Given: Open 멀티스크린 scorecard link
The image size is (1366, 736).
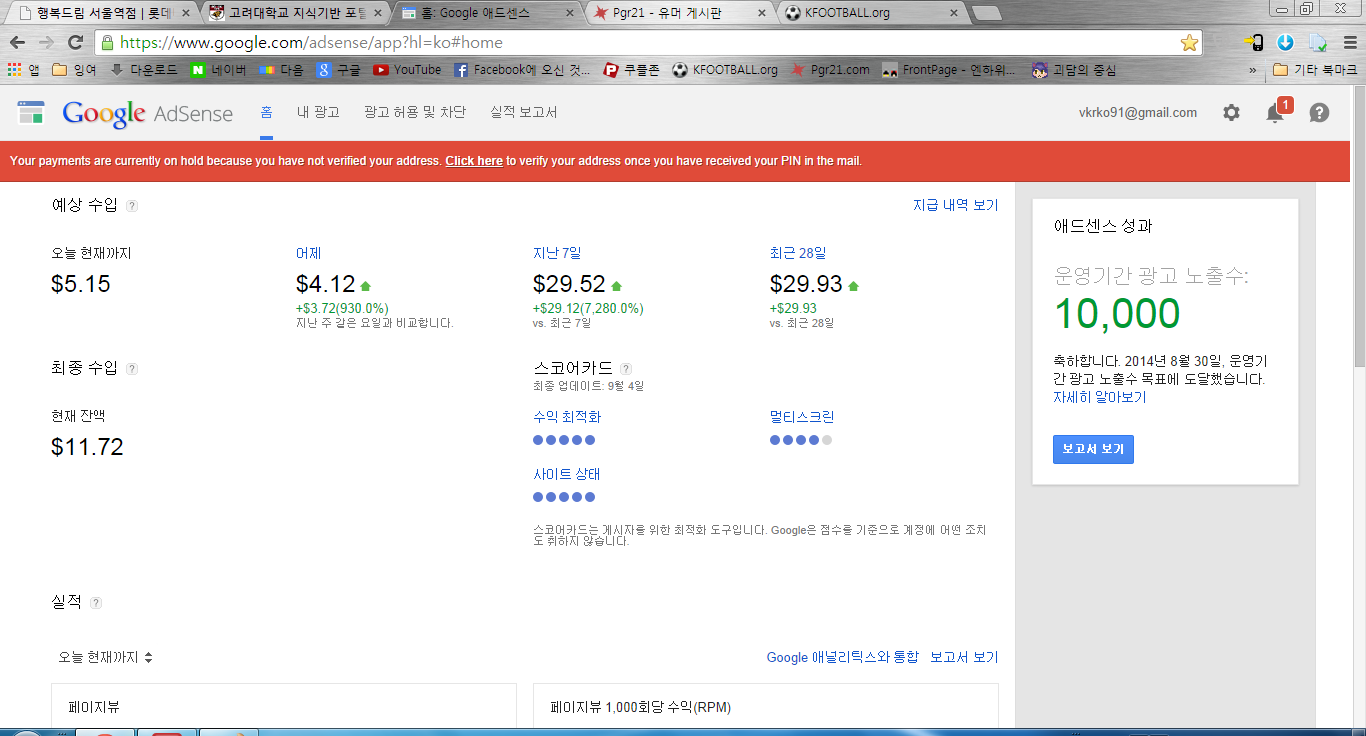Looking at the screenshot, I should pos(802,417).
